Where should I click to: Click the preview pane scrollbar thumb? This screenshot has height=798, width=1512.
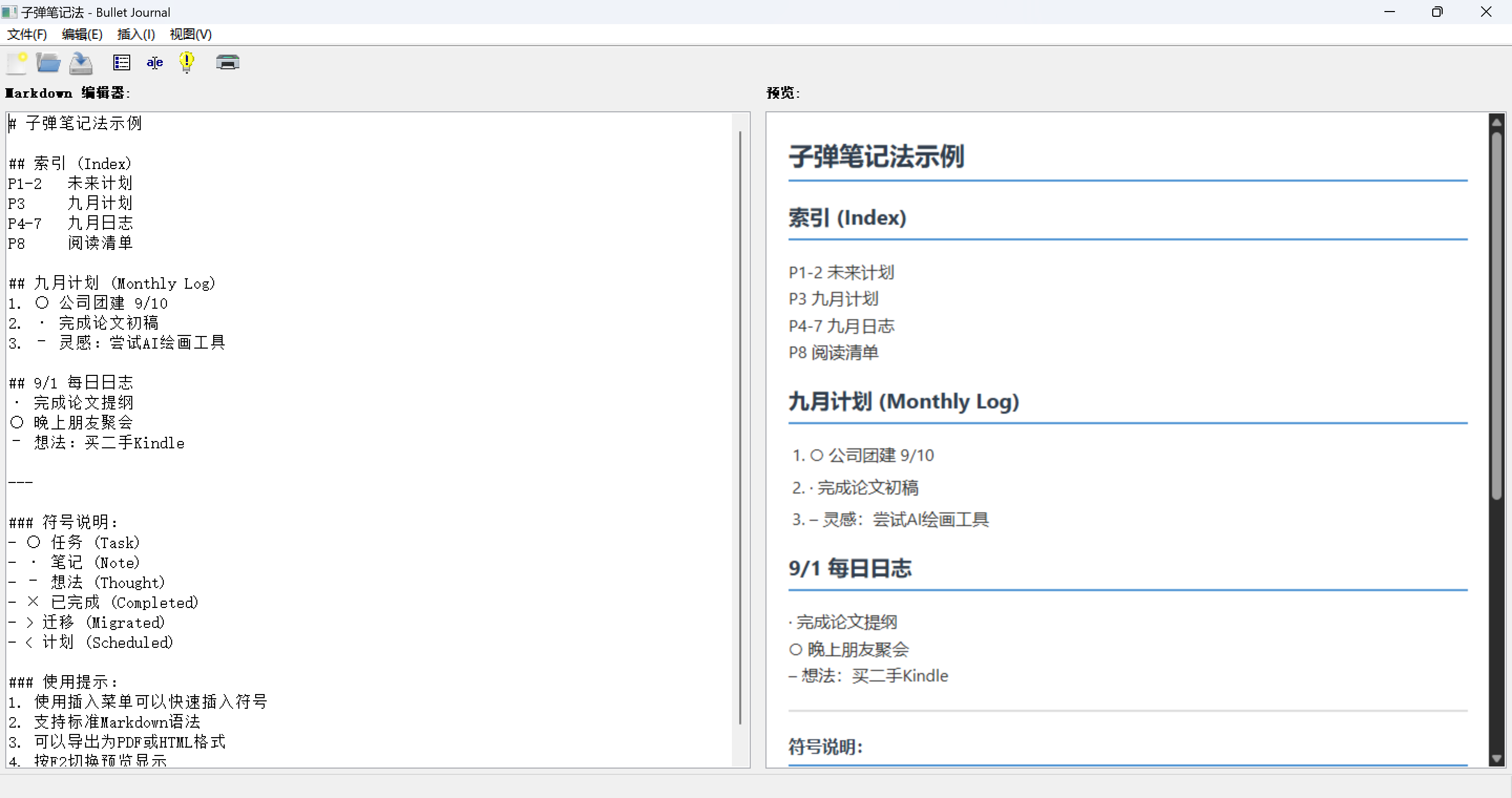[x=1496, y=317]
